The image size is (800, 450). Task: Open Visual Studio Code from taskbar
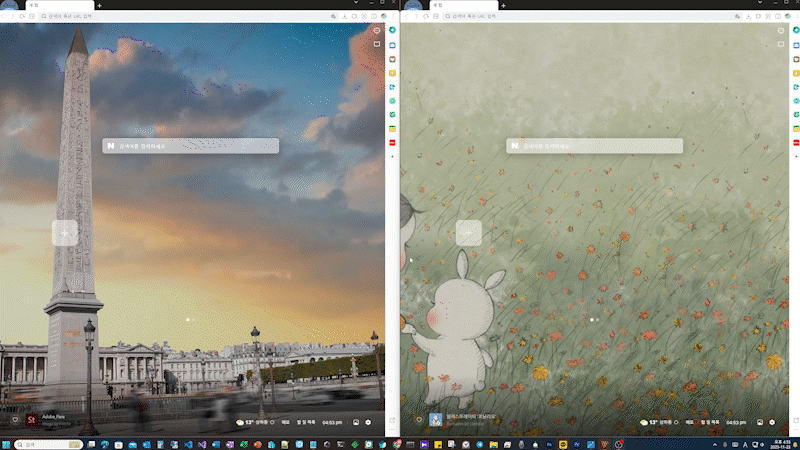point(188,445)
